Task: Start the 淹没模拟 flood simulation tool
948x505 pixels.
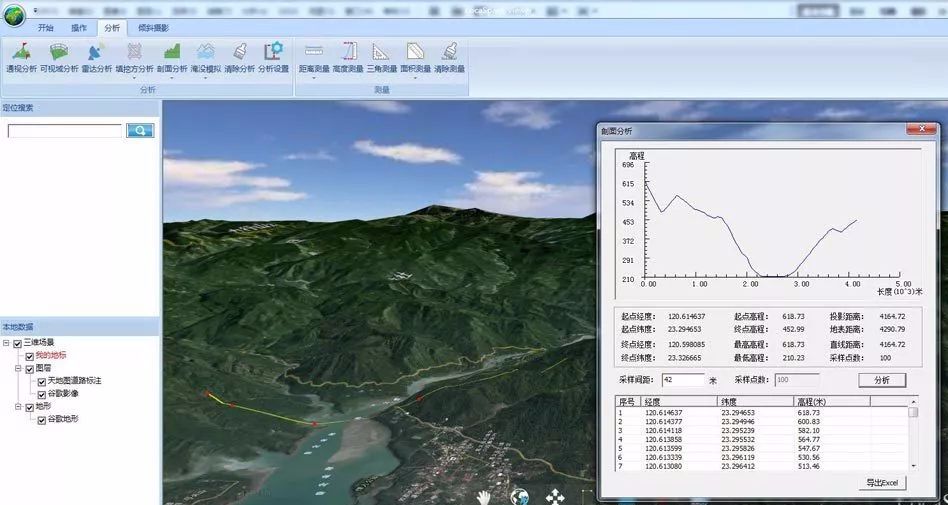Action: [206, 58]
